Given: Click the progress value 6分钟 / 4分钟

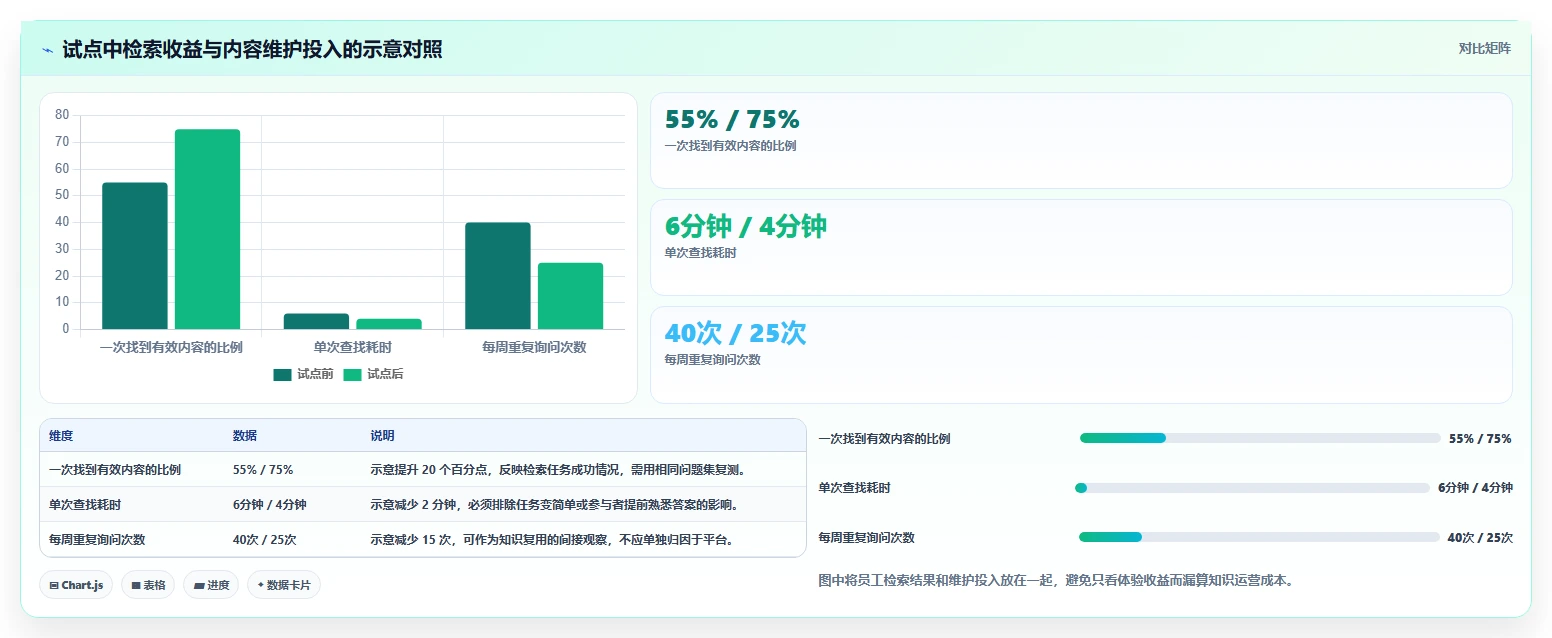Looking at the screenshot, I should 1475,488.
